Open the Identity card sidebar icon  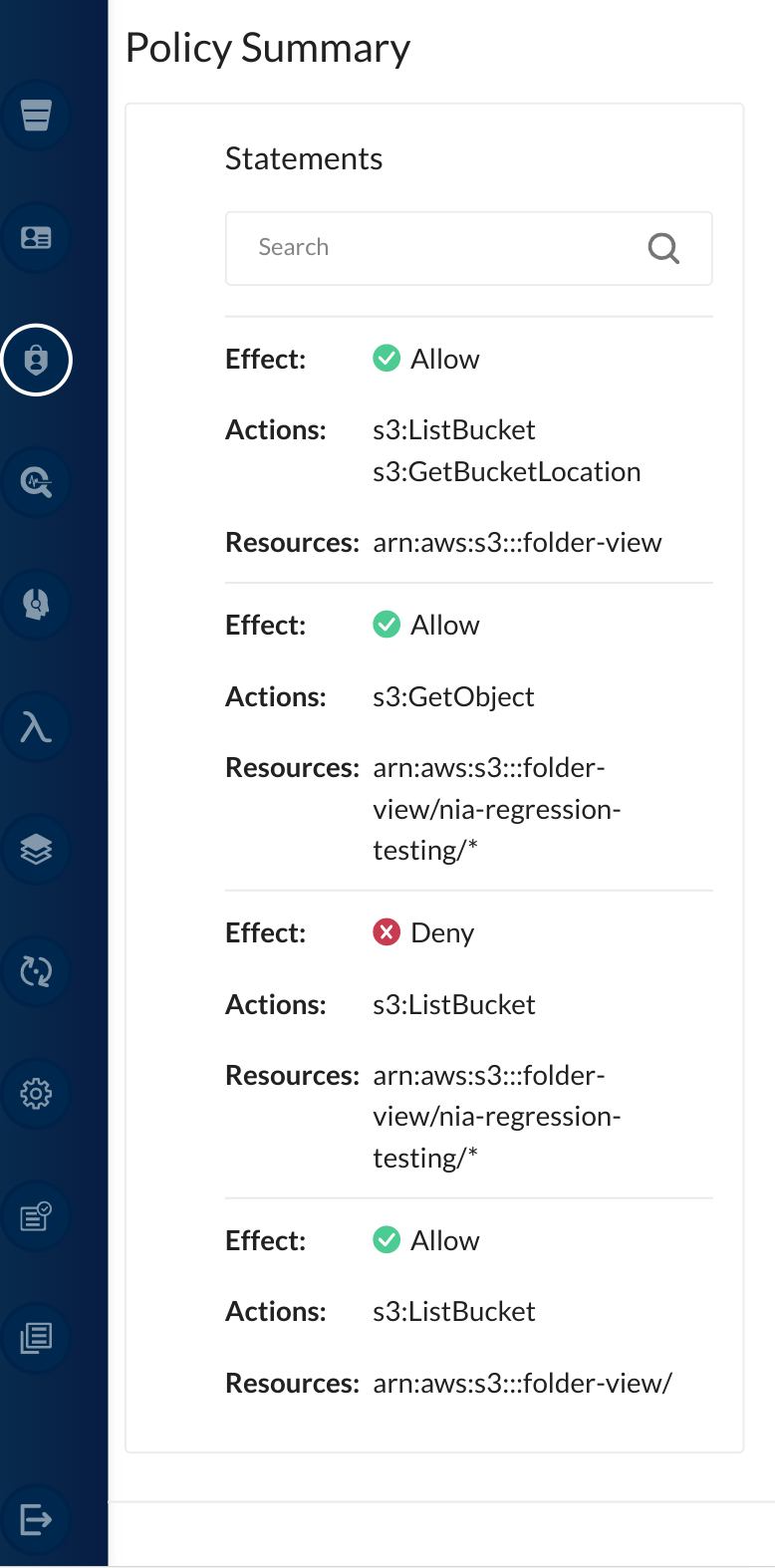(x=36, y=238)
